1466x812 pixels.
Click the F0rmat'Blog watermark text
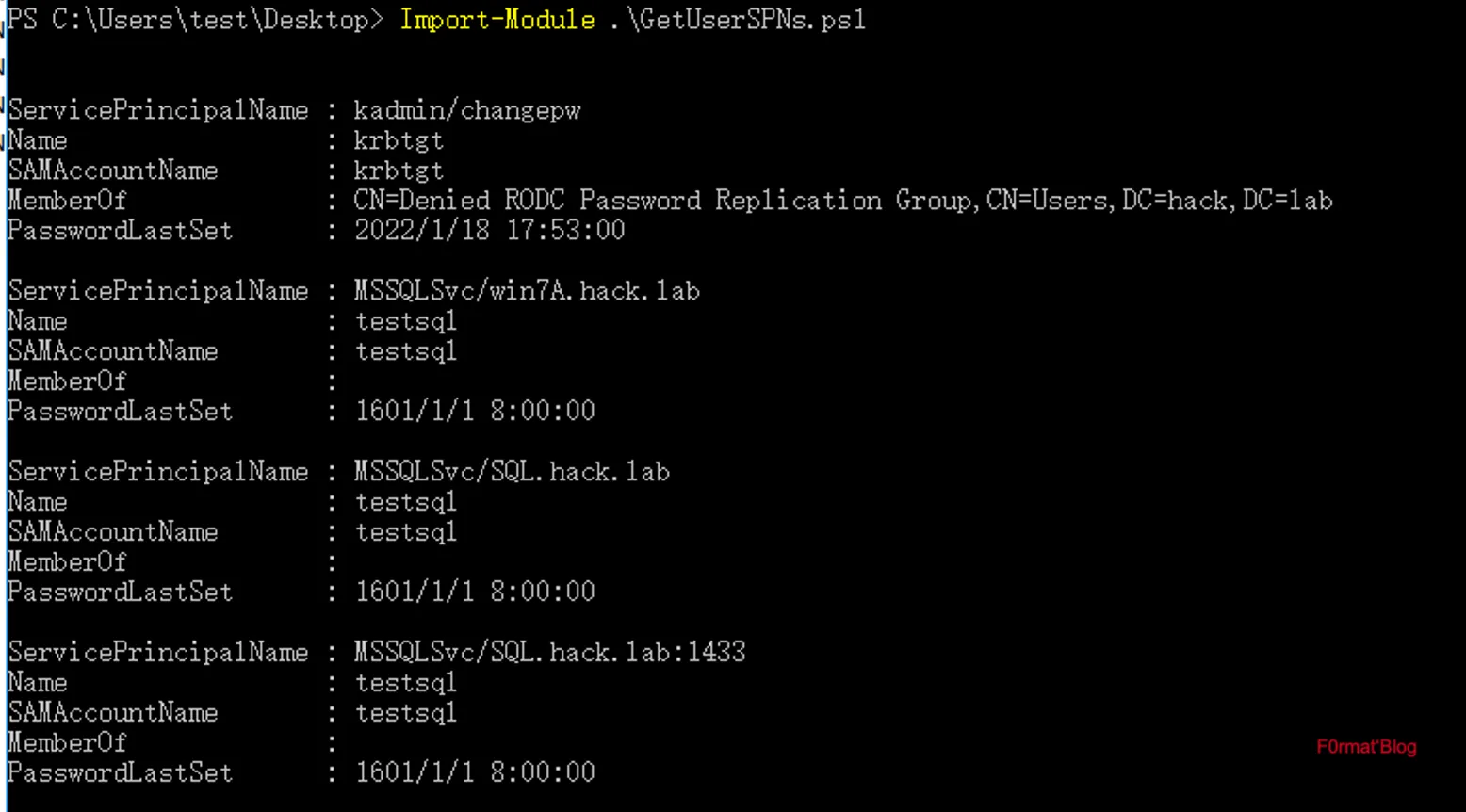(1366, 747)
